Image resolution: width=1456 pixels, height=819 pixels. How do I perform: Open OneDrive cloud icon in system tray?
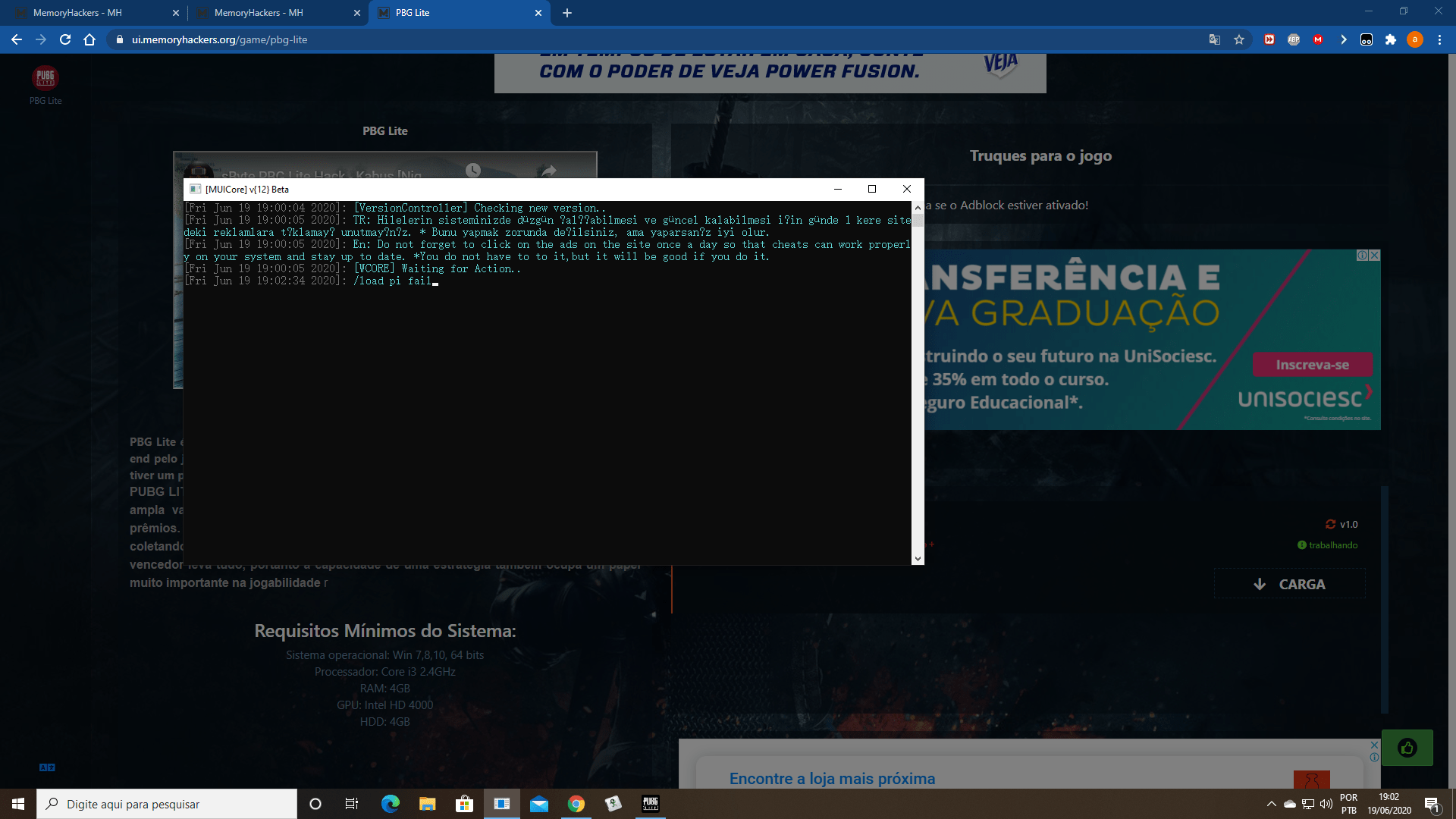[1289, 804]
